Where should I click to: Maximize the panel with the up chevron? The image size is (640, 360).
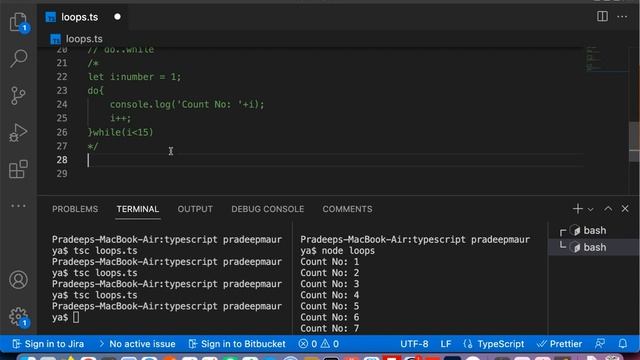(x=608, y=209)
